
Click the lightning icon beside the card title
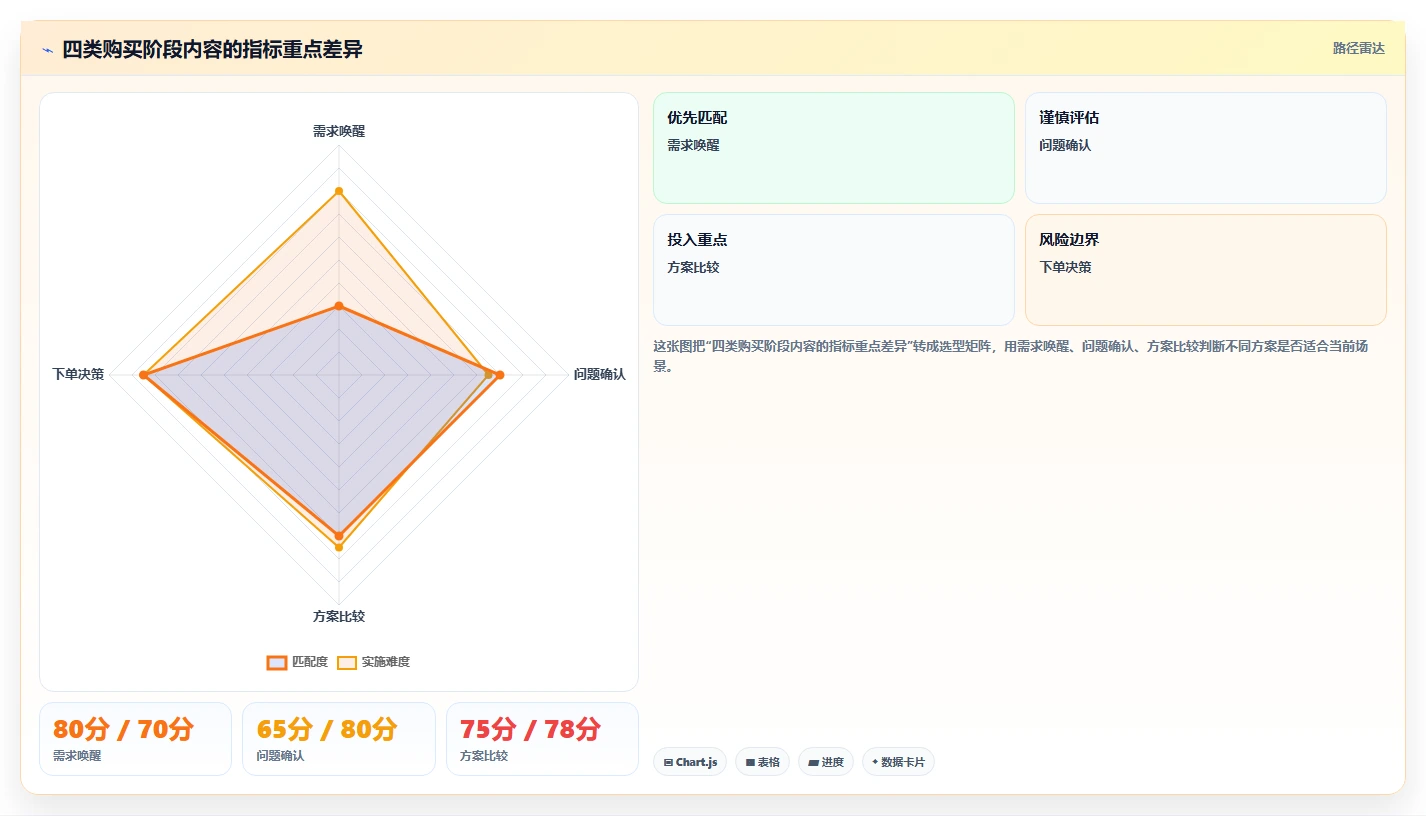[x=47, y=50]
